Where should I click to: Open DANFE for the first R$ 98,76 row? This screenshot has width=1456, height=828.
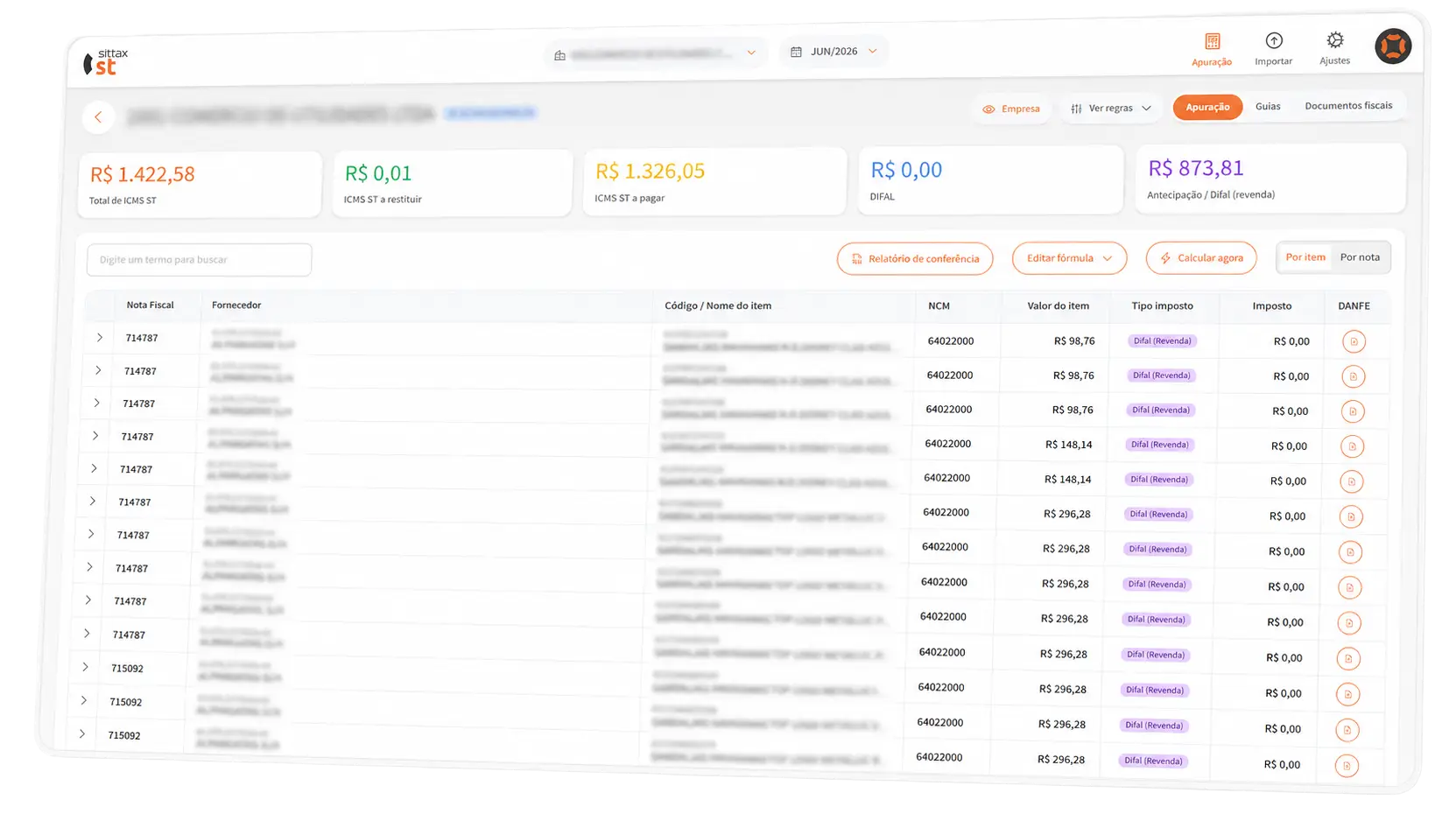coord(1354,341)
